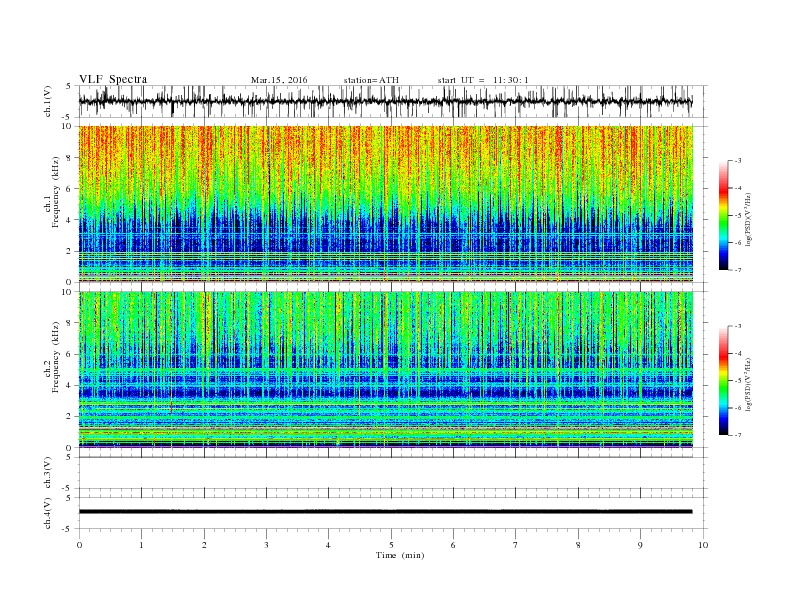Screen dimensions: 792x612
Task: Select the "ch.1 Frequency (kHz)" axis label
Action: [52, 191]
